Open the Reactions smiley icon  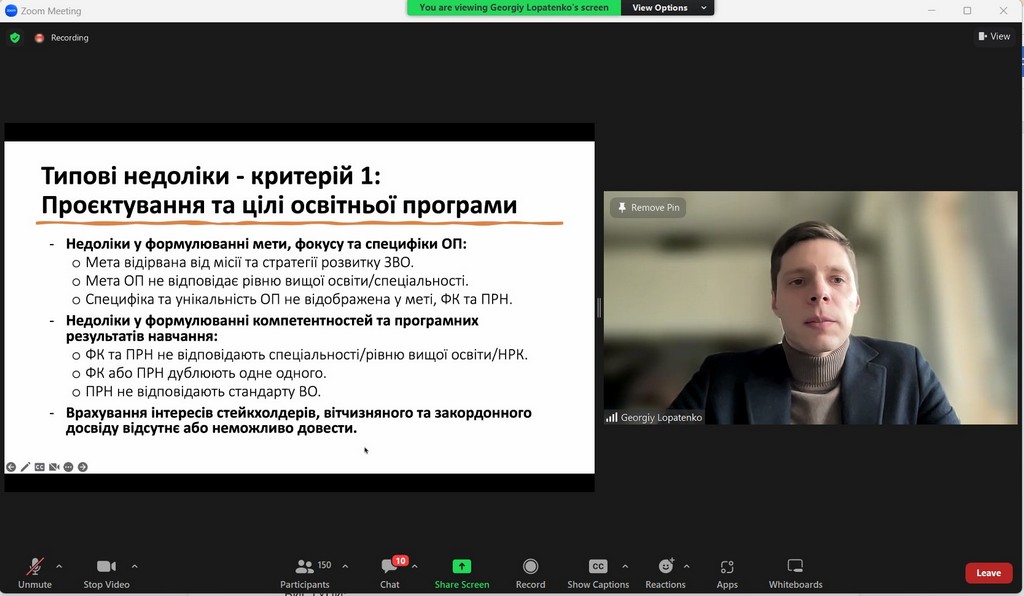[x=665, y=567]
